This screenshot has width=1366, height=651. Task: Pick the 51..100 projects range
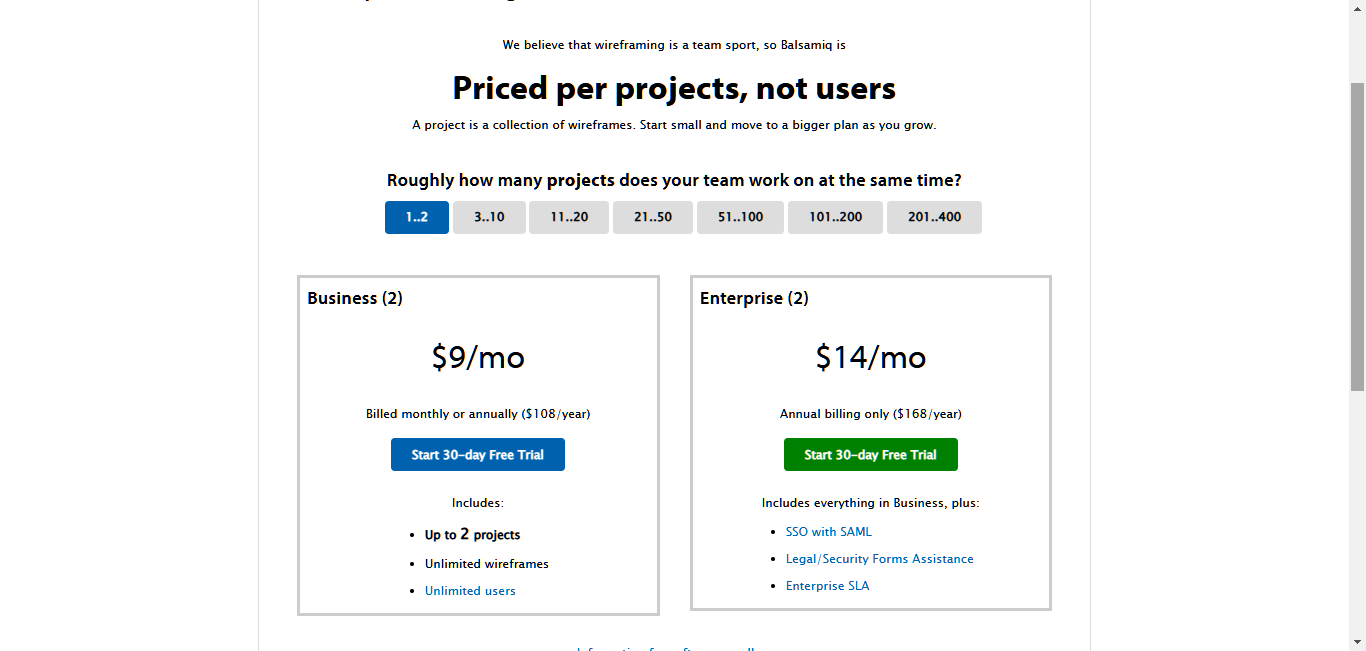point(740,218)
